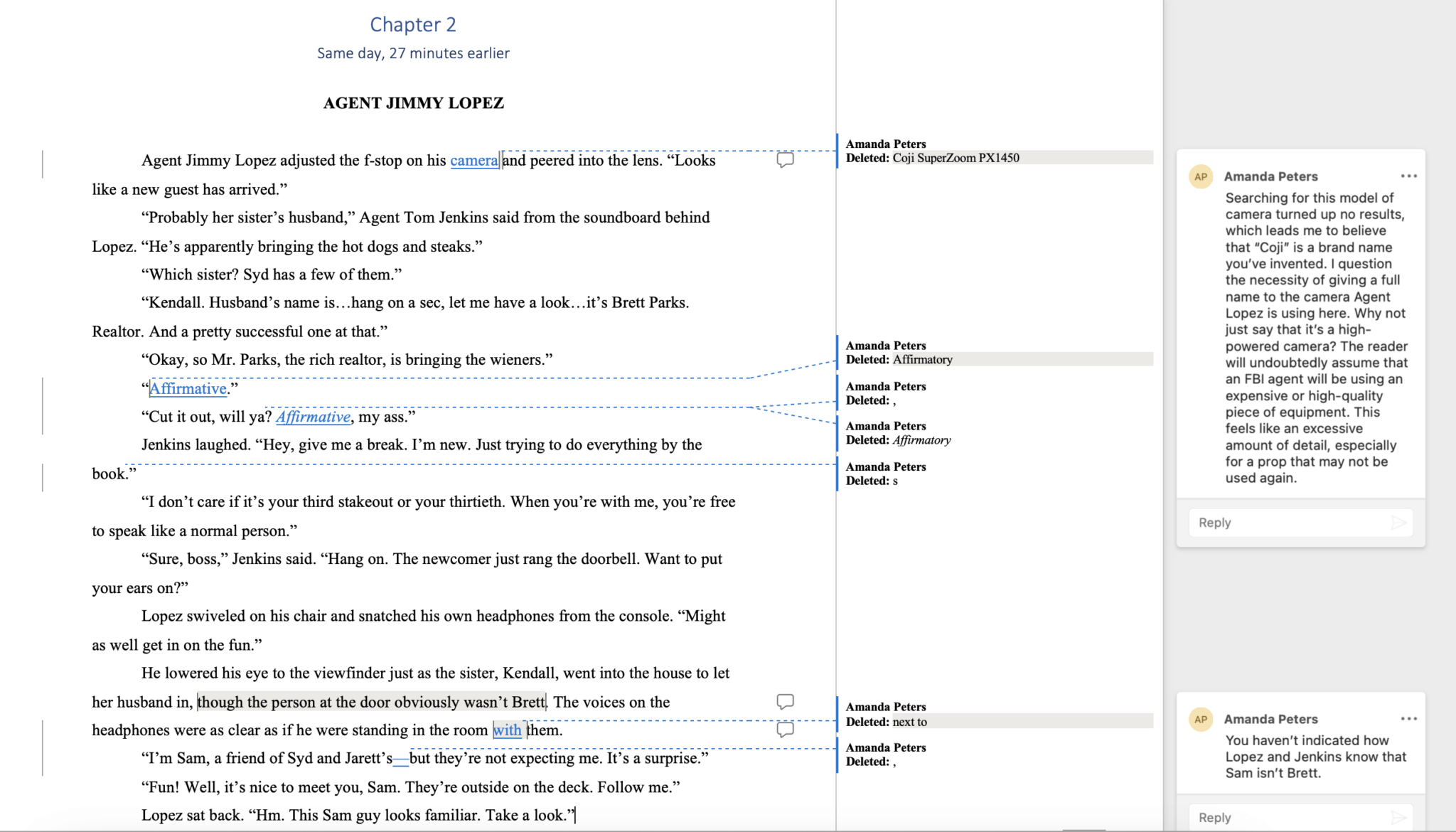This screenshot has width=1456, height=832.
Task: Click the italic tracked word 'Affirmative'
Action: tap(313, 417)
